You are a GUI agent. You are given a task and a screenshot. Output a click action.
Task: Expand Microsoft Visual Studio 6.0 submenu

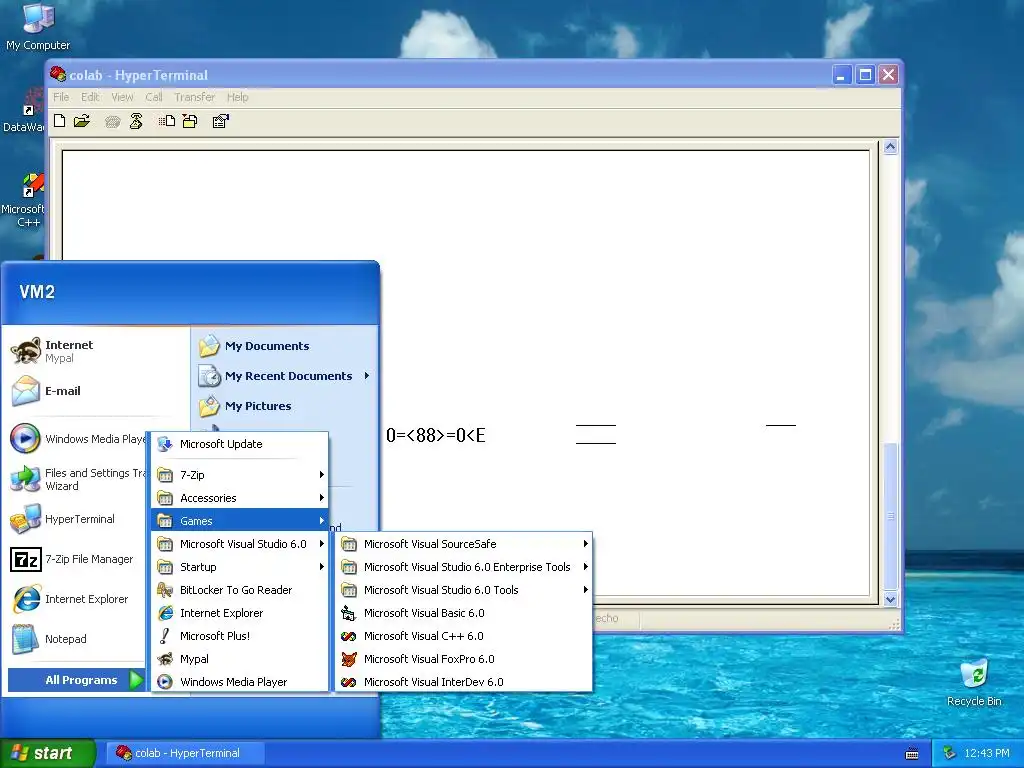(x=240, y=544)
